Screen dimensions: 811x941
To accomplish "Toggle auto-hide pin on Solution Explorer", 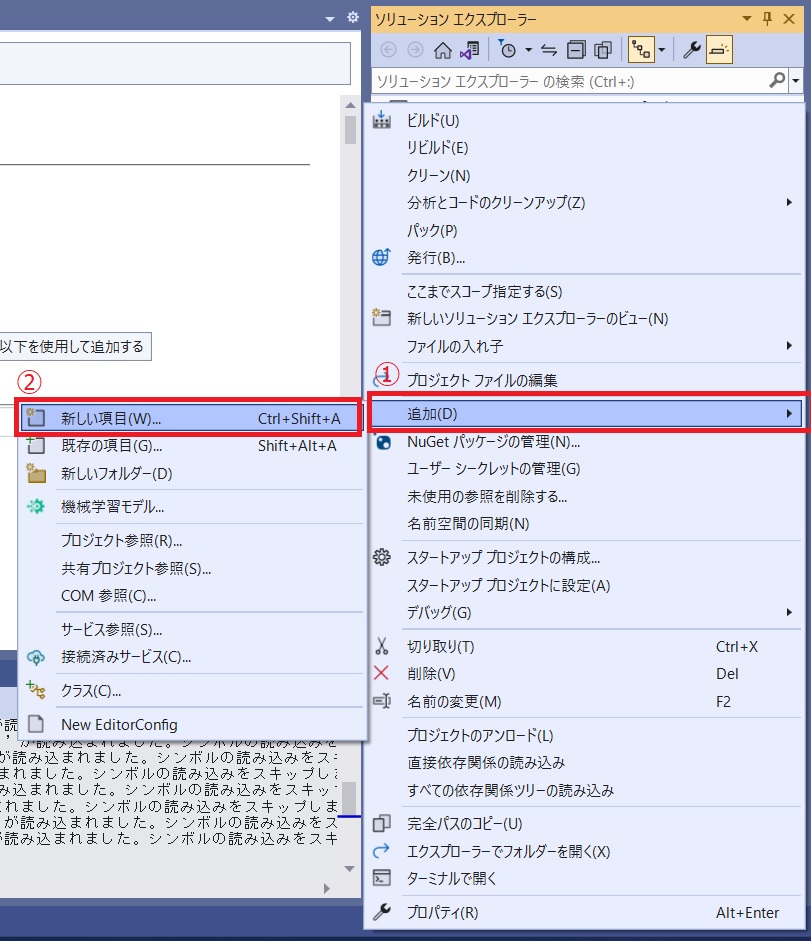I will point(768,18).
